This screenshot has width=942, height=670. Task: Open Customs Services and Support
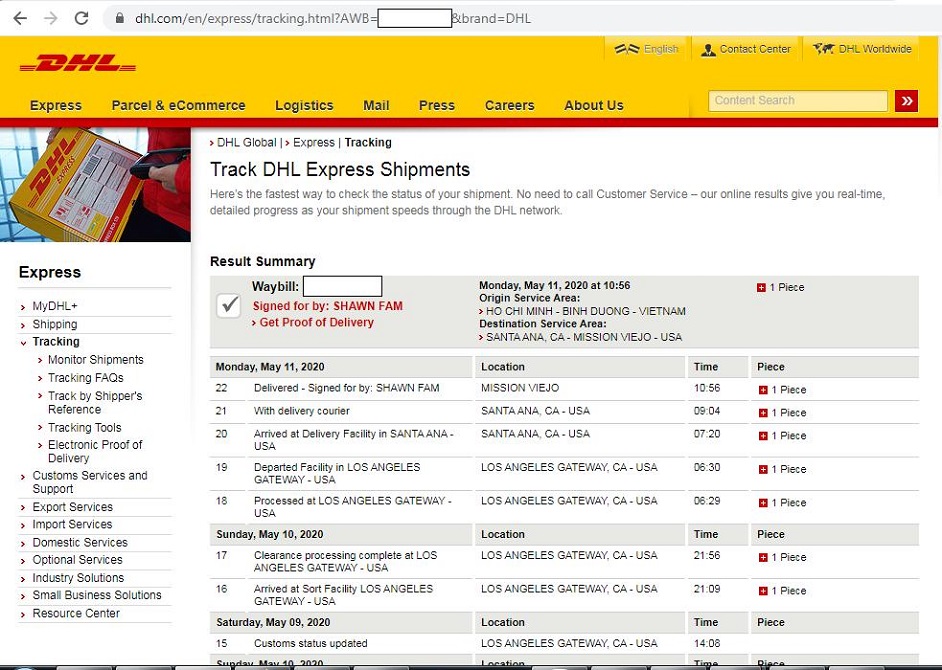90,482
